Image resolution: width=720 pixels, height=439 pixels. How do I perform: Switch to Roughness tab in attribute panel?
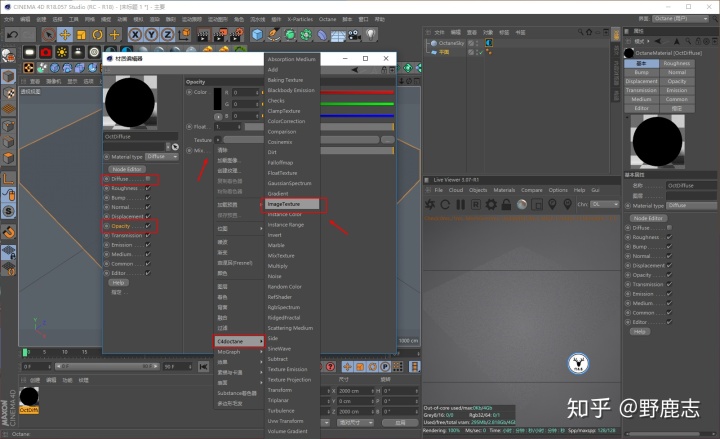677,63
